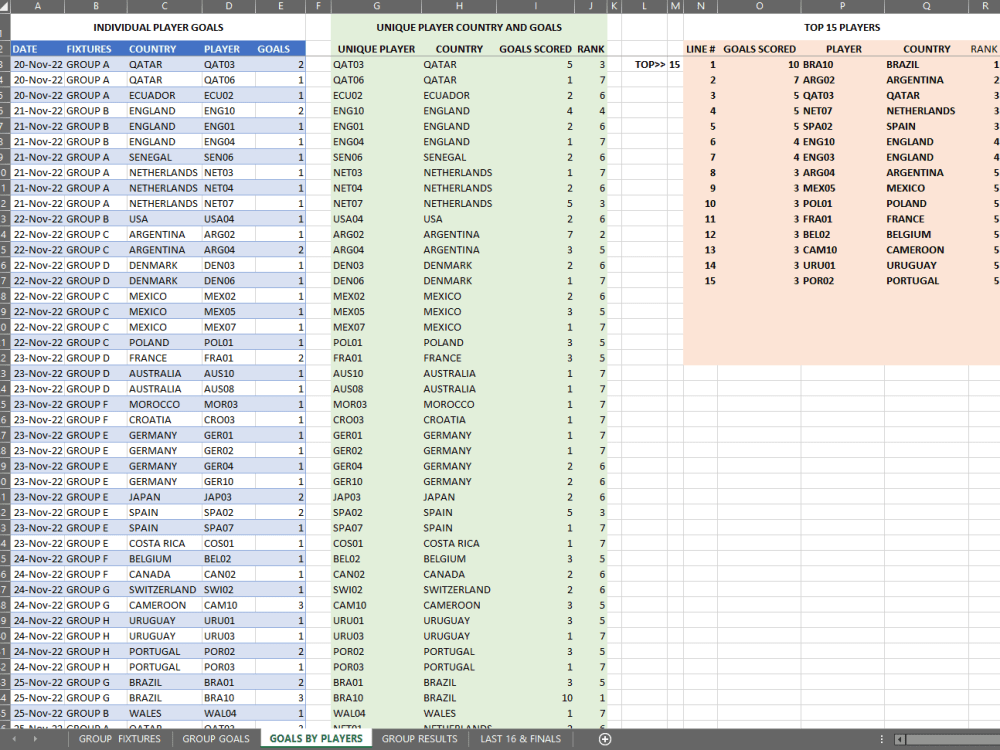Image resolution: width=1000 pixels, height=750 pixels.
Task: Add a new sheet with plus icon
Action: coord(605,739)
